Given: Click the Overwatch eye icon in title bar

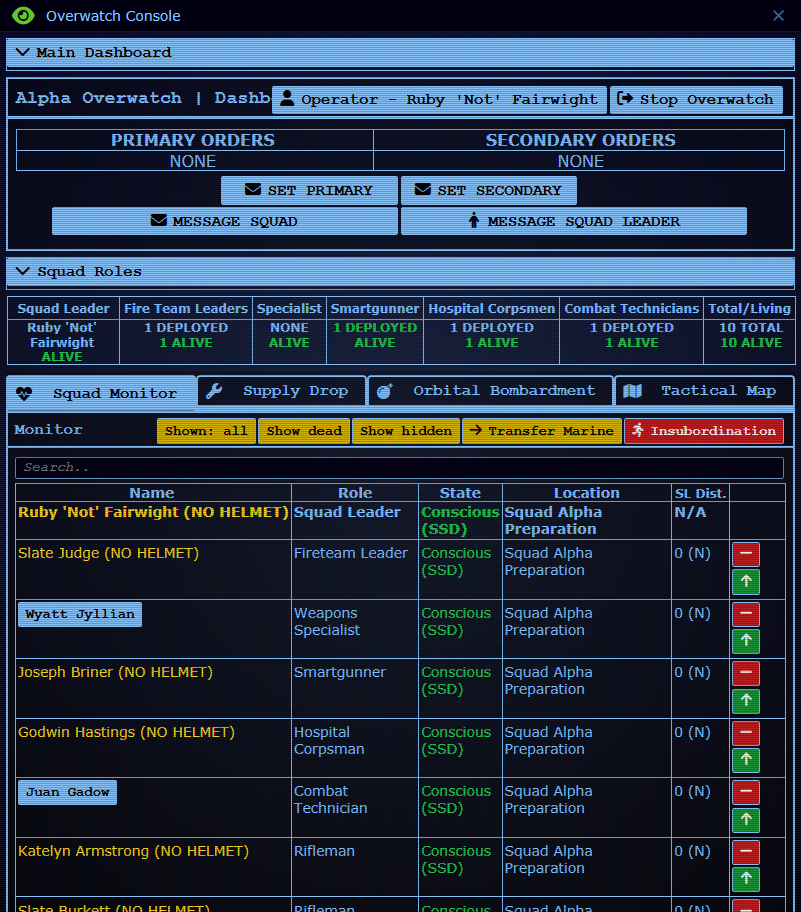Looking at the screenshot, I should pos(23,16).
